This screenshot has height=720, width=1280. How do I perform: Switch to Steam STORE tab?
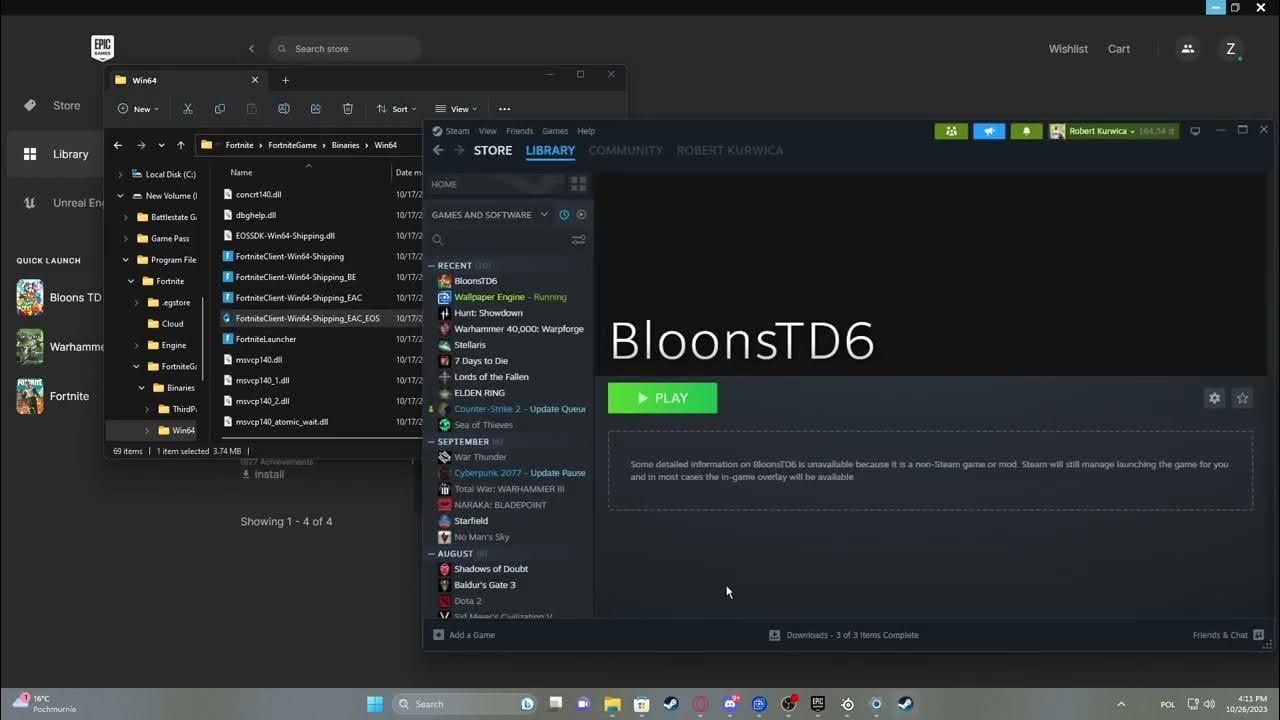pyautogui.click(x=493, y=150)
